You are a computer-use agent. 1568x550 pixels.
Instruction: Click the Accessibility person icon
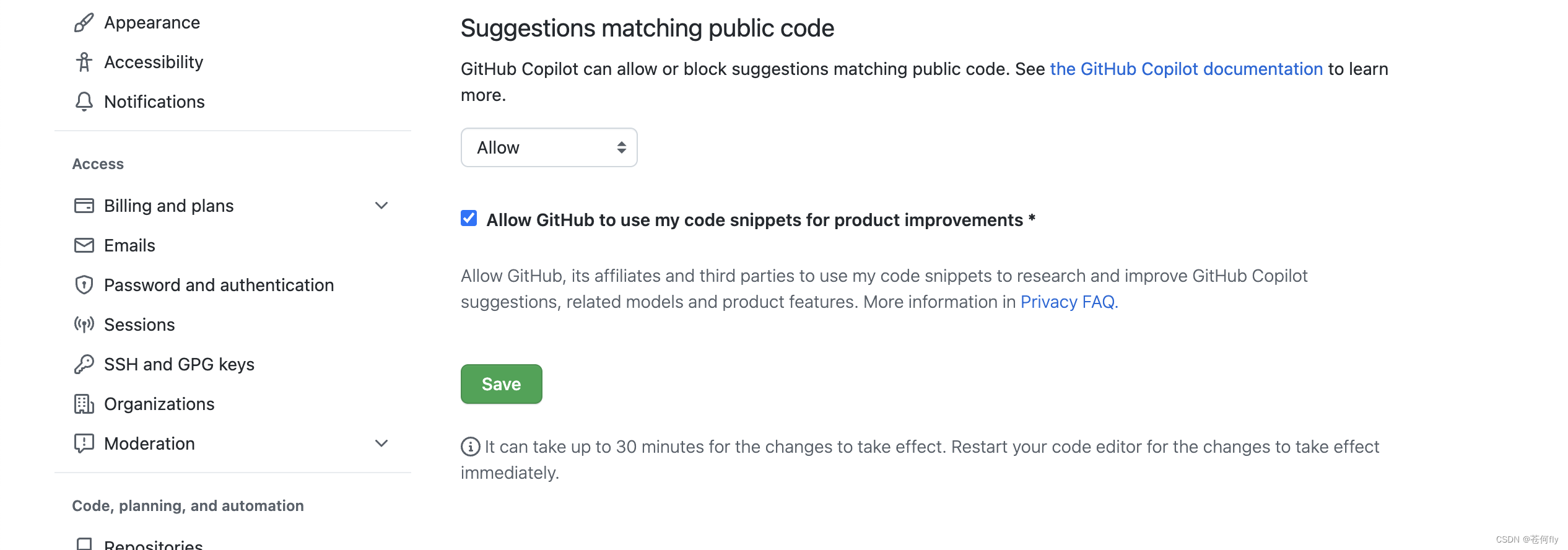84,62
